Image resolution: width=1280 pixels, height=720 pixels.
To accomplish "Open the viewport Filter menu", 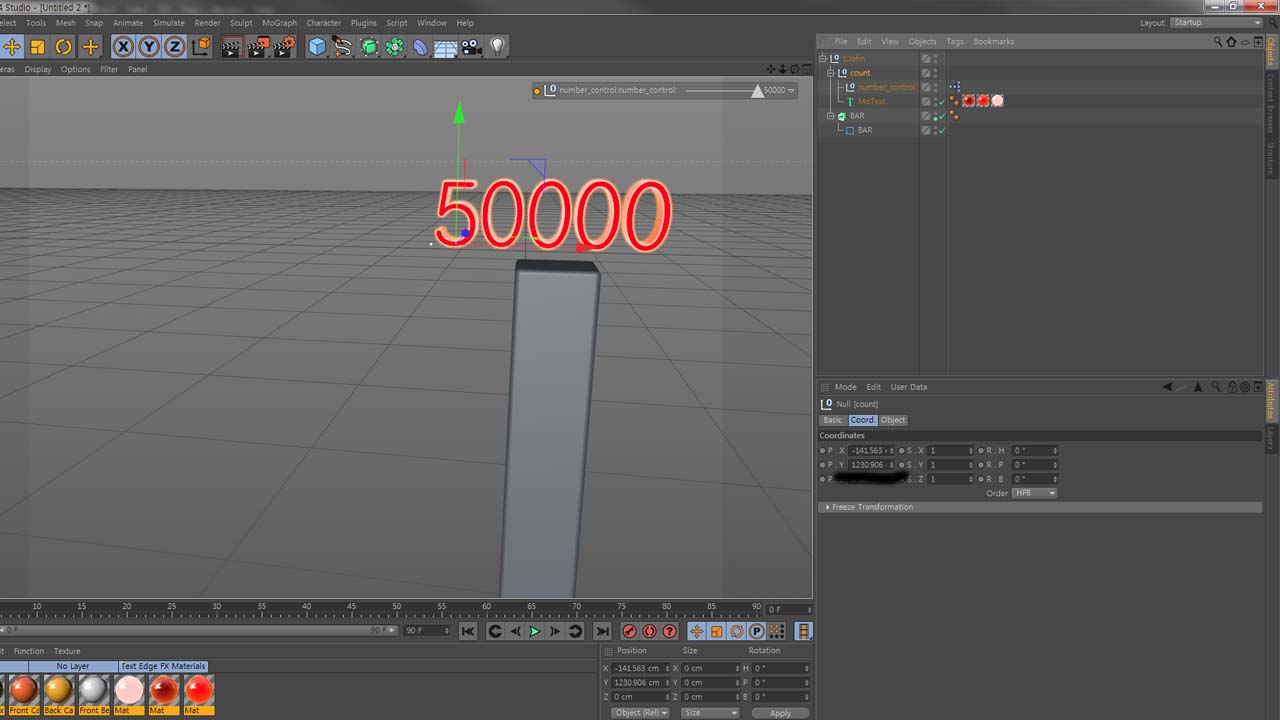I will 109,69.
